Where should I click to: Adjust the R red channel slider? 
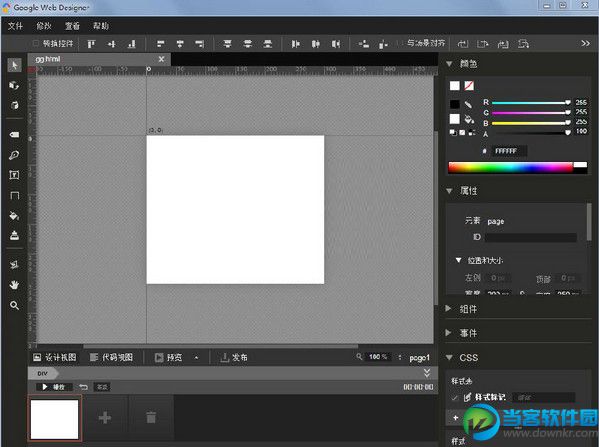pyautogui.click(x=531, y=102)
